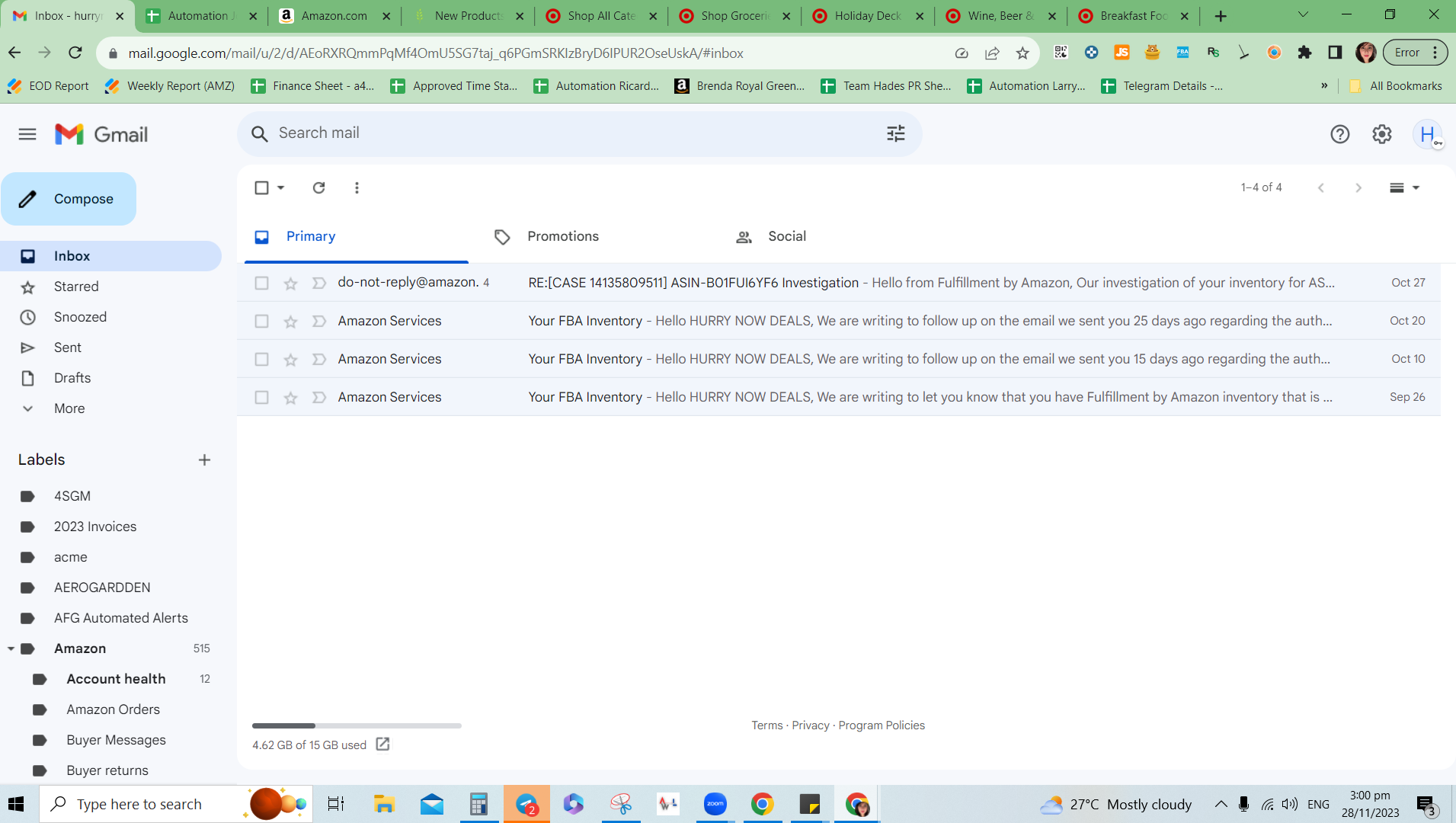Open the All Bookmarks folder
Image resolution: width=1456 pixels, height=823 pixels.
[x=1395, y=86]
